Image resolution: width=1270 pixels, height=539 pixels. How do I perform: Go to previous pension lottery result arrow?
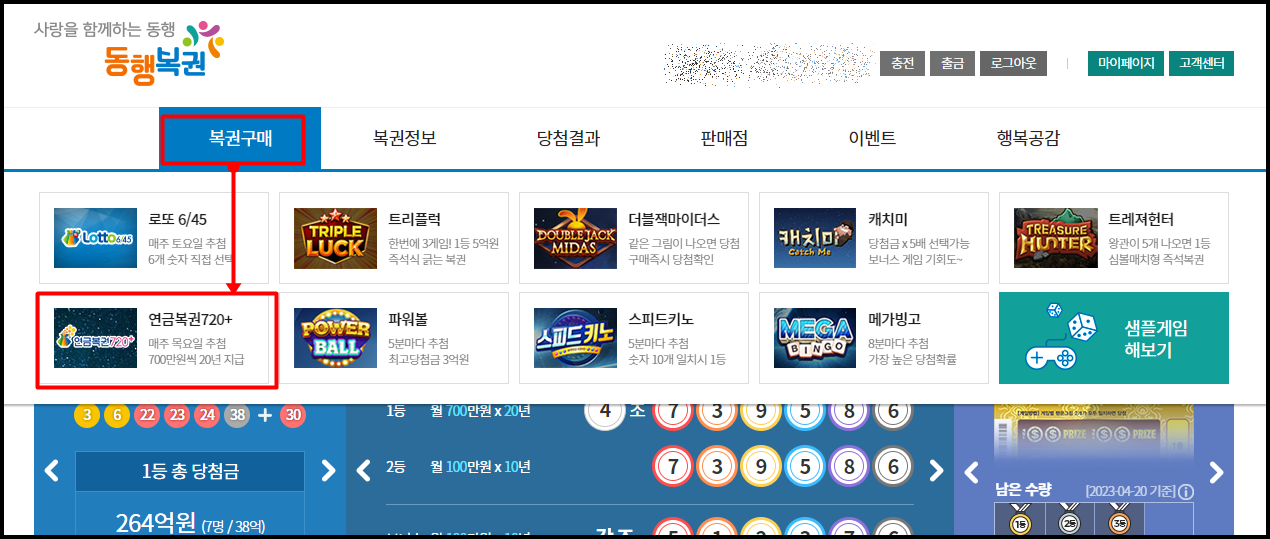pos(365,468)
